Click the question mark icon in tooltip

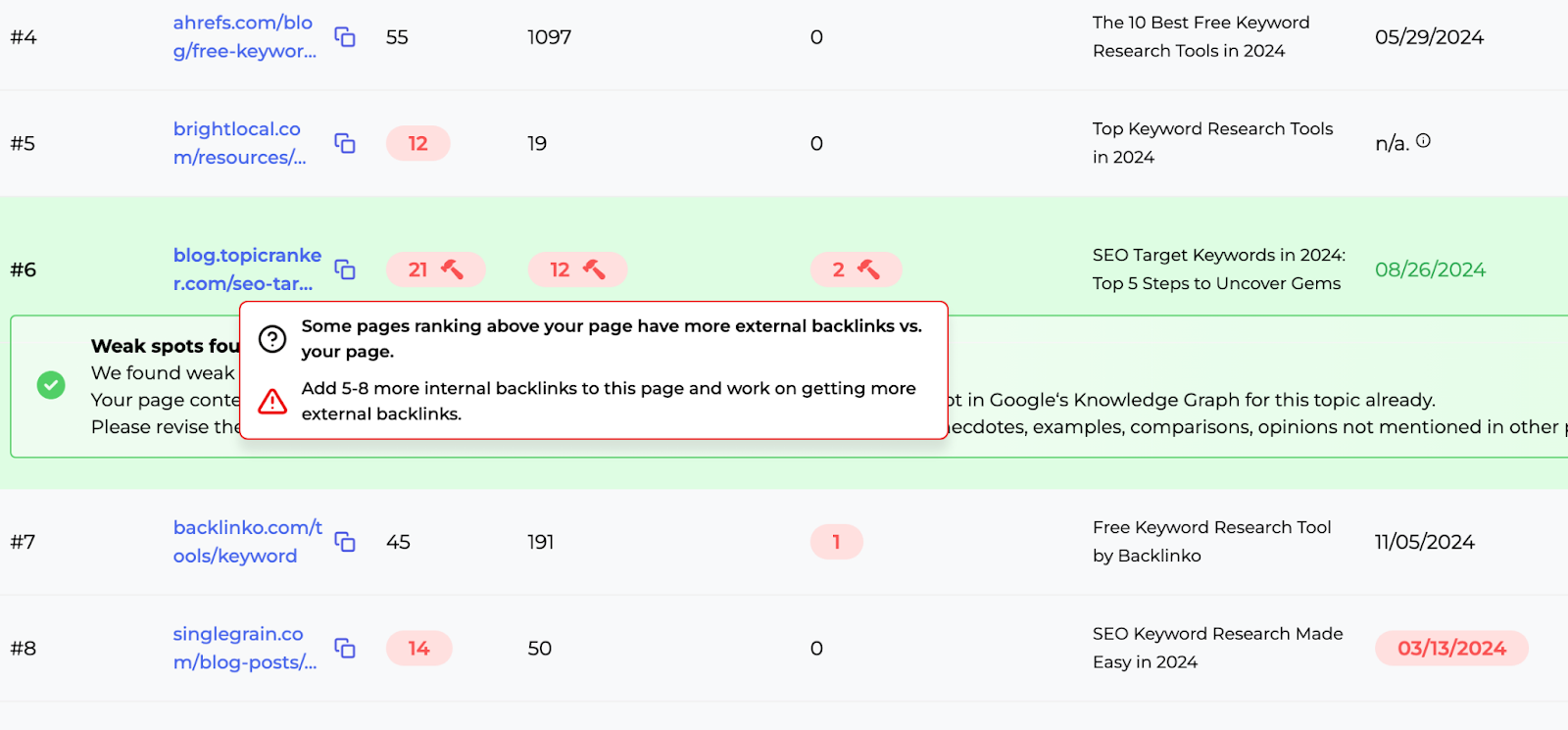pyautogui.click(x=272, y=339)
